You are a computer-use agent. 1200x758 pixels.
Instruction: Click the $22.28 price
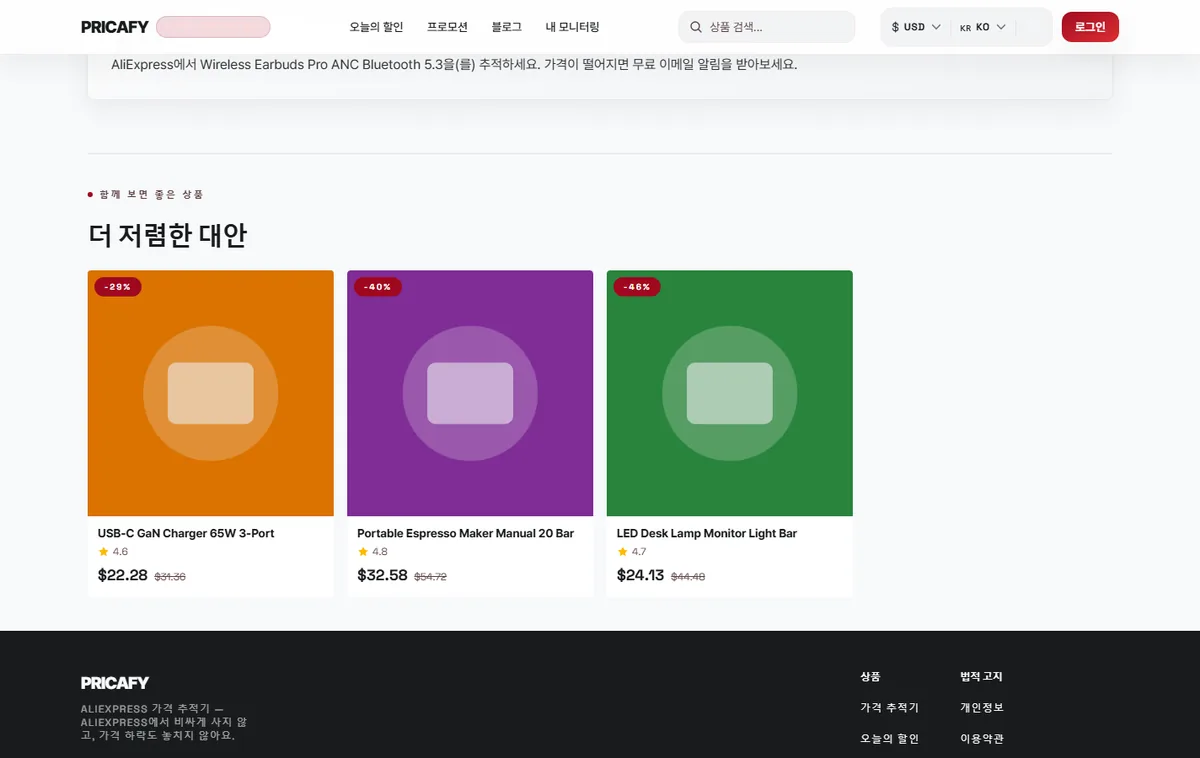pos(122,575)
